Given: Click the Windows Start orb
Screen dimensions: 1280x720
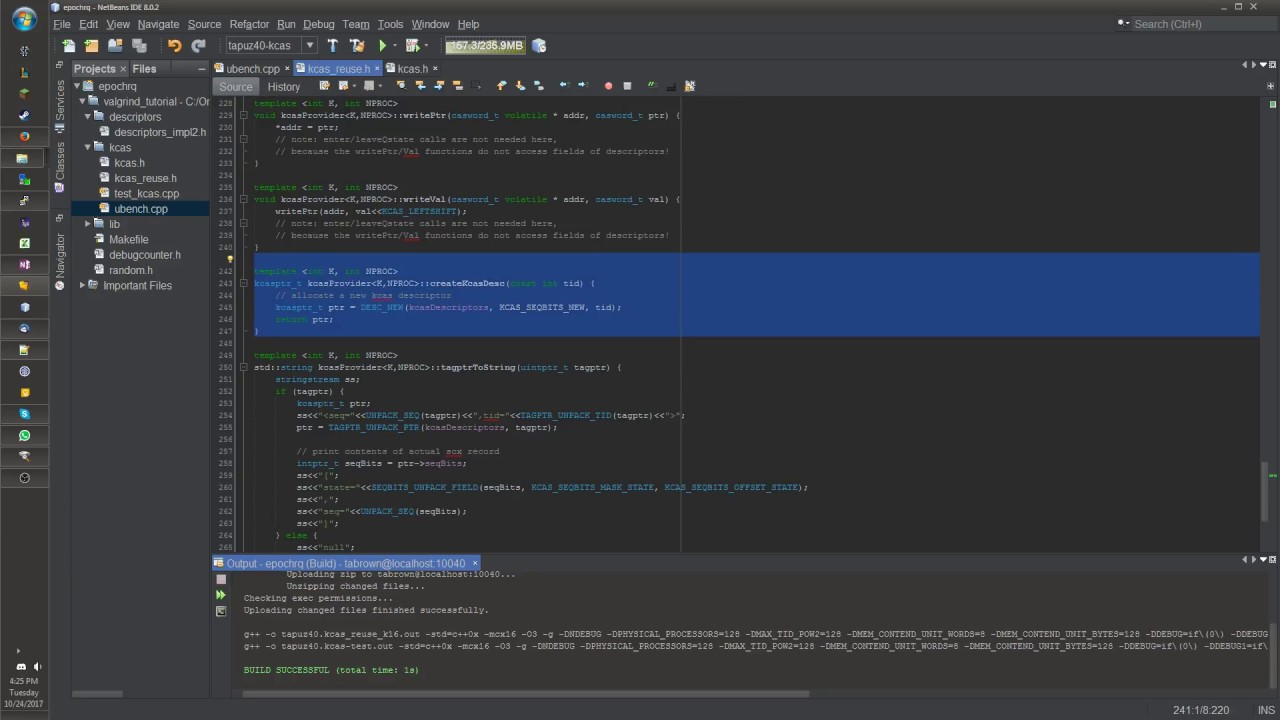Looking at the screenshot, I should 24,17.
